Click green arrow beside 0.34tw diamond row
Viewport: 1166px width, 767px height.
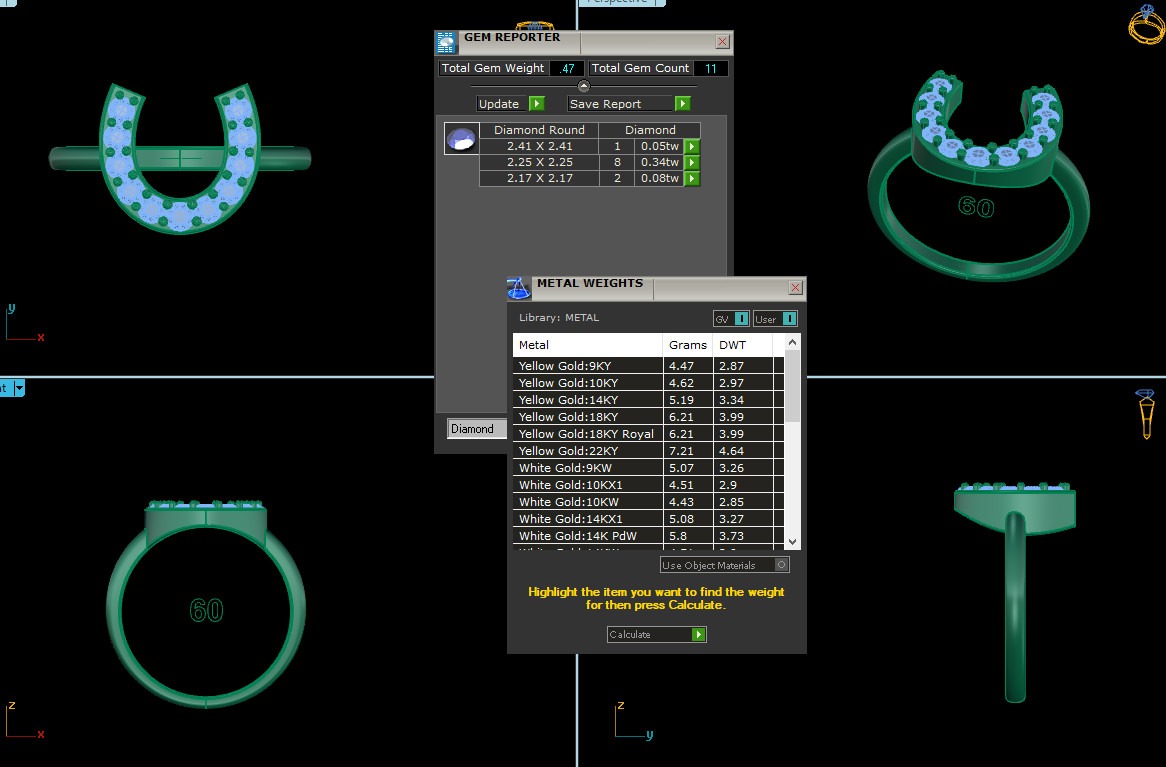tap(691, 162)
